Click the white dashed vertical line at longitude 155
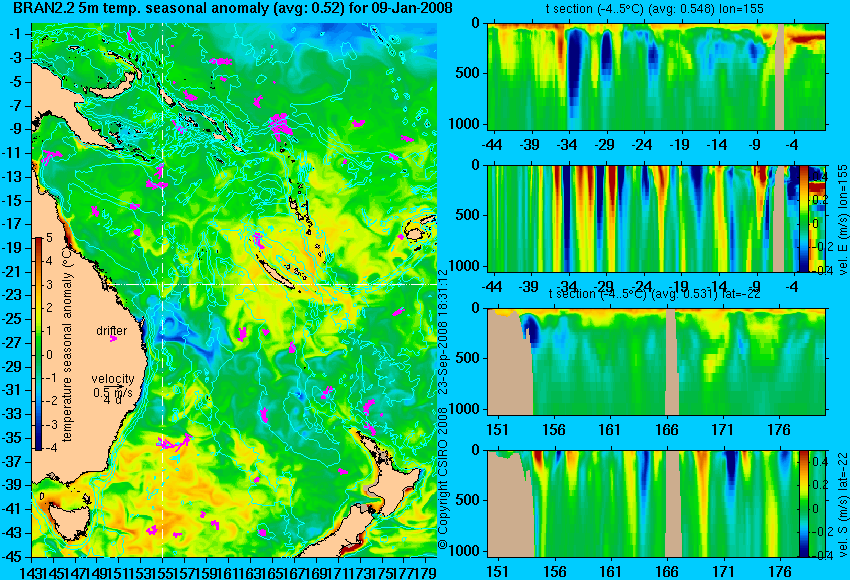The height and width of the screenshot is (580, 850). (163, 290)
